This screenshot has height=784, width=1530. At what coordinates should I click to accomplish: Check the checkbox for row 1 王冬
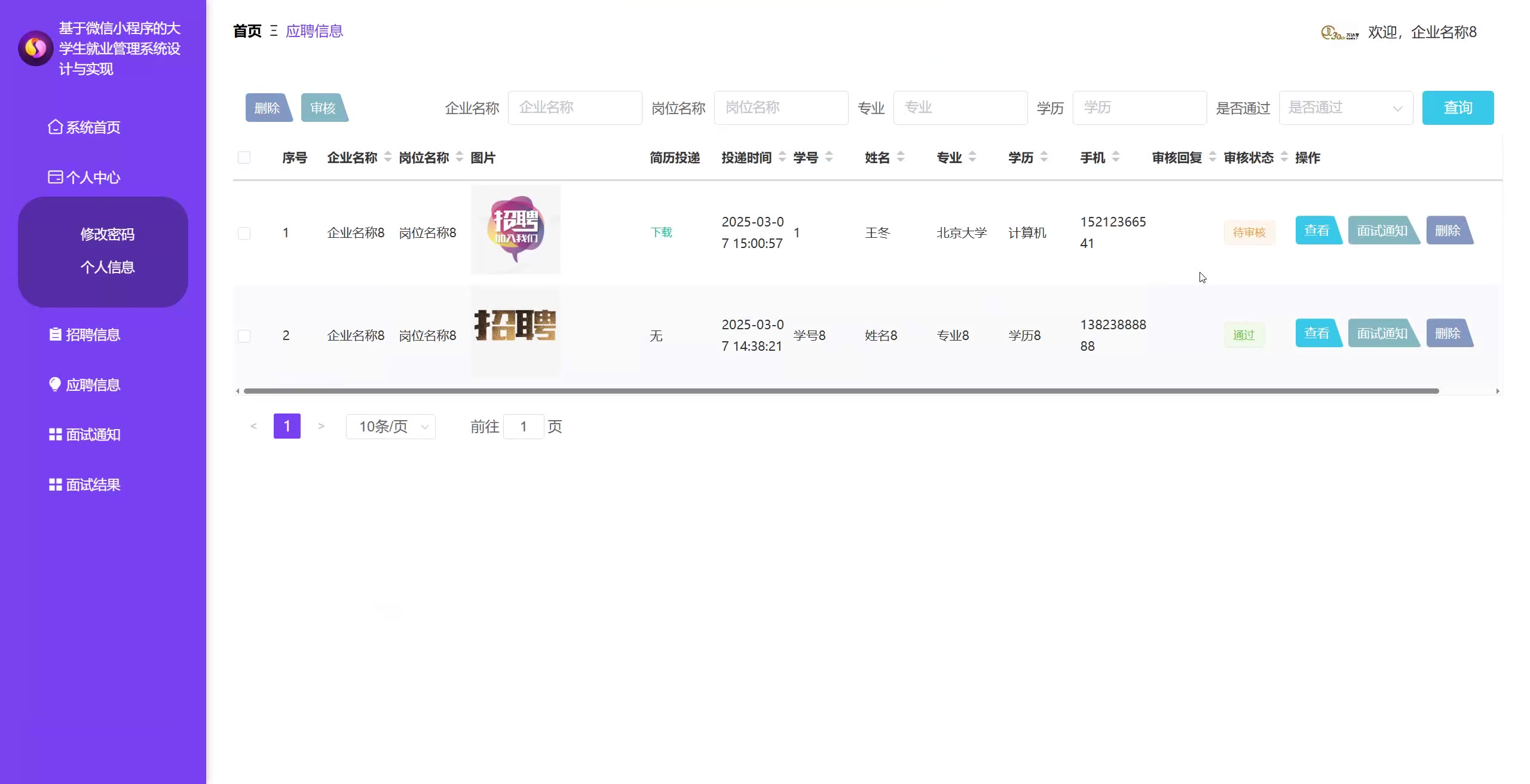(244, 233)
